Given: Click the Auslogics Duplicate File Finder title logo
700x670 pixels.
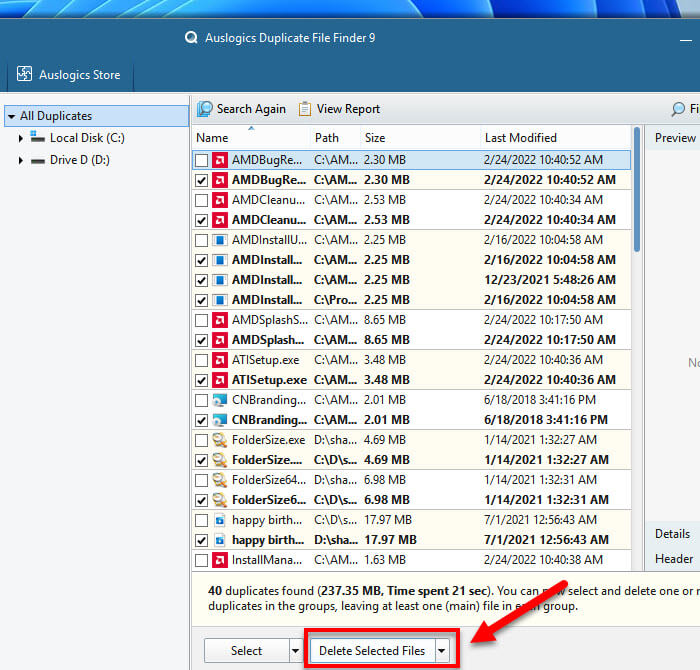Looking at the screenshot, I should click(x=191, y=37).
